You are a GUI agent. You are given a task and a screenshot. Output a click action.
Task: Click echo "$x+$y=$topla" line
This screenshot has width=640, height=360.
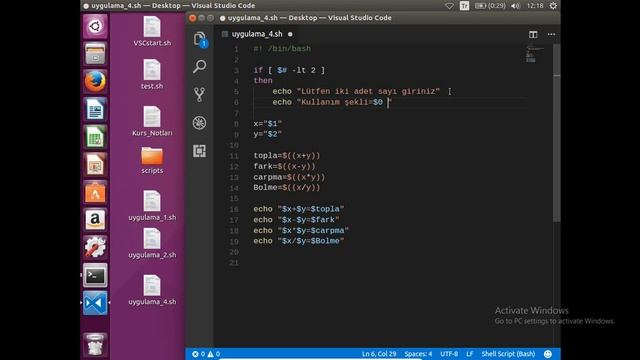click(299, 209)
